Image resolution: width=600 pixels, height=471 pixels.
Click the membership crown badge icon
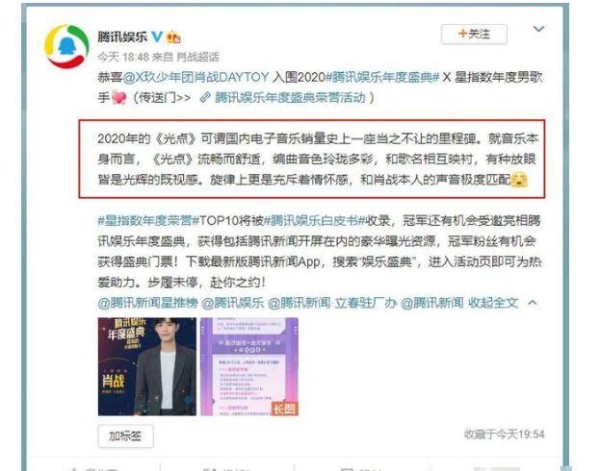tap(173, 37)
